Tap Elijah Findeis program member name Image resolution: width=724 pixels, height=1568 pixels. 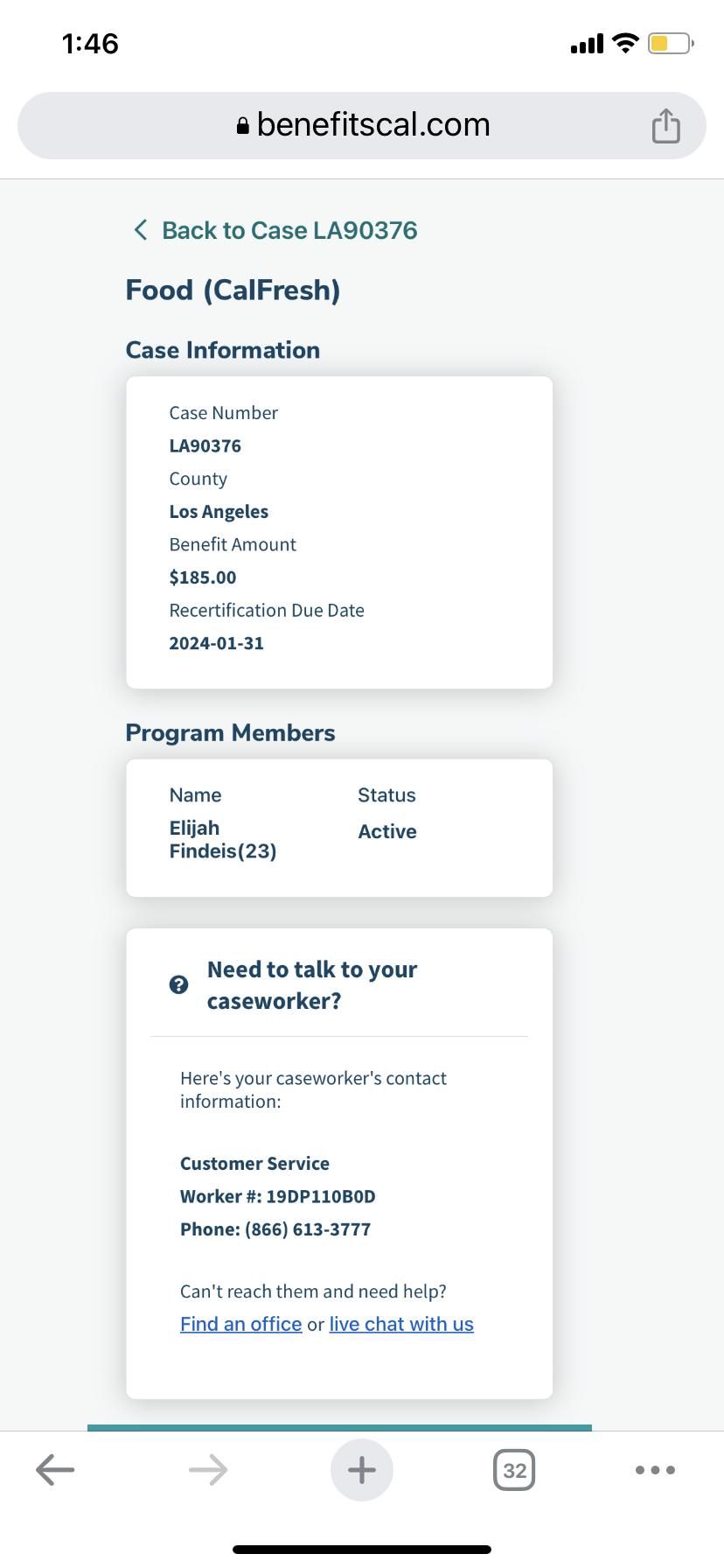point(223,839)
